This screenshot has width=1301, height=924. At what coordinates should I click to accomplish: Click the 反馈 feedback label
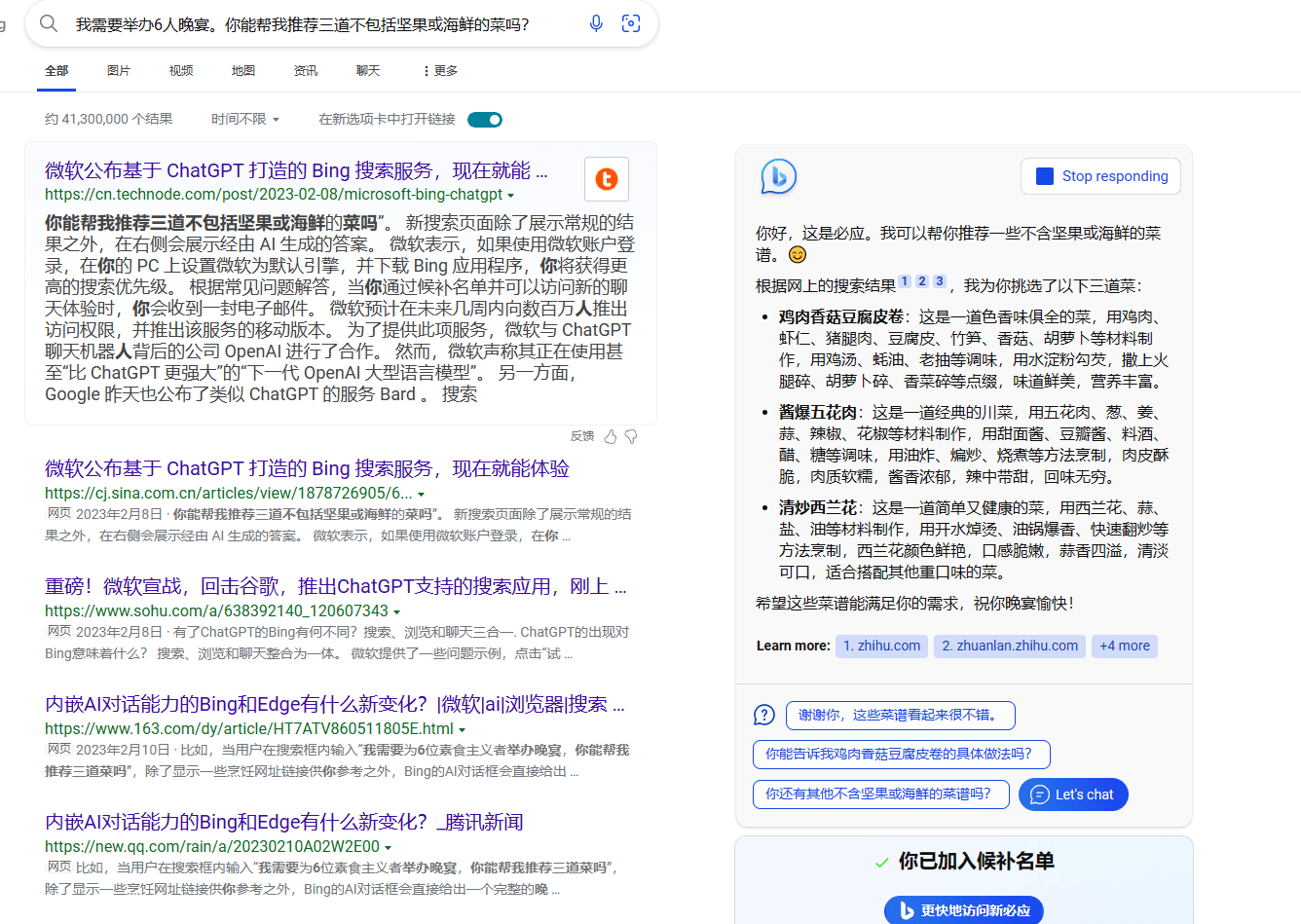tap(582, 436)
